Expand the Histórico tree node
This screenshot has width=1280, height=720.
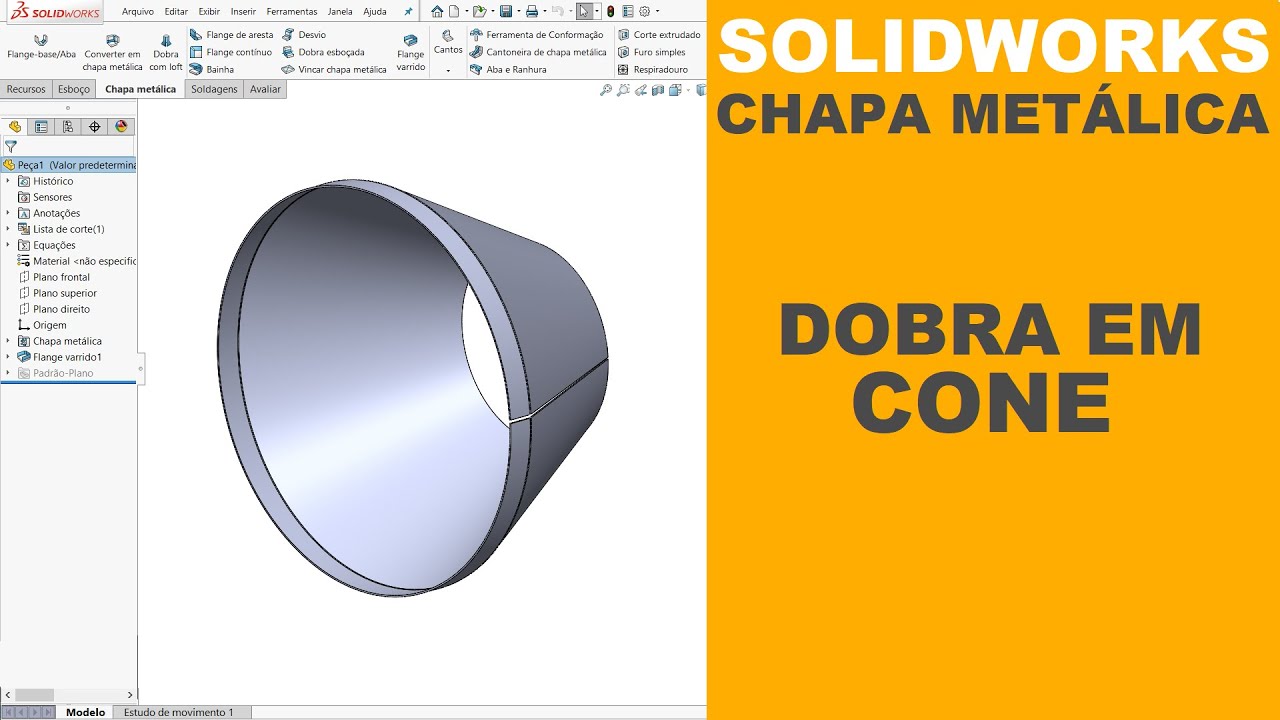click(x=8, y=181)
